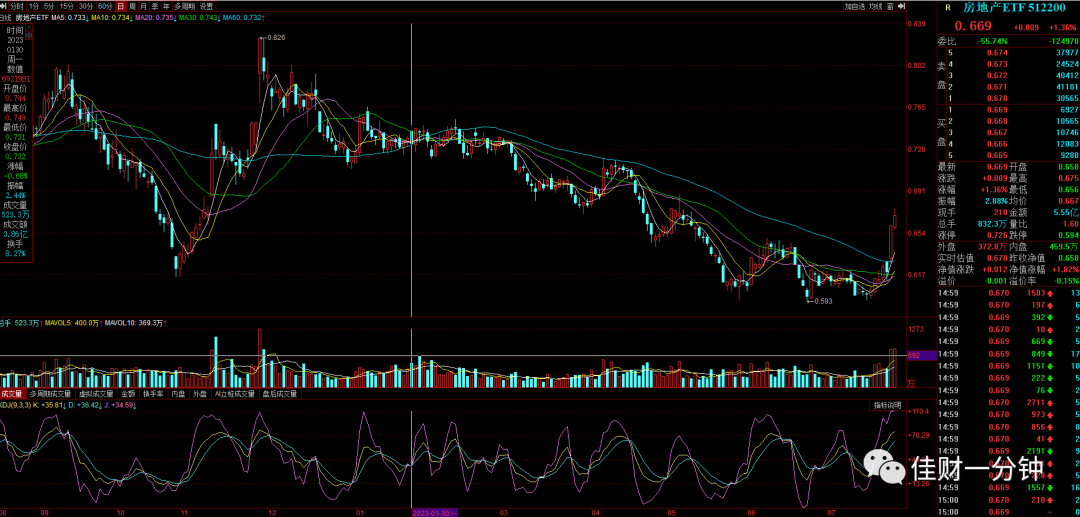The image size is (1080, 517).
Task: Select the 换手率 turnover indicator tab
Action: (152, 394)
